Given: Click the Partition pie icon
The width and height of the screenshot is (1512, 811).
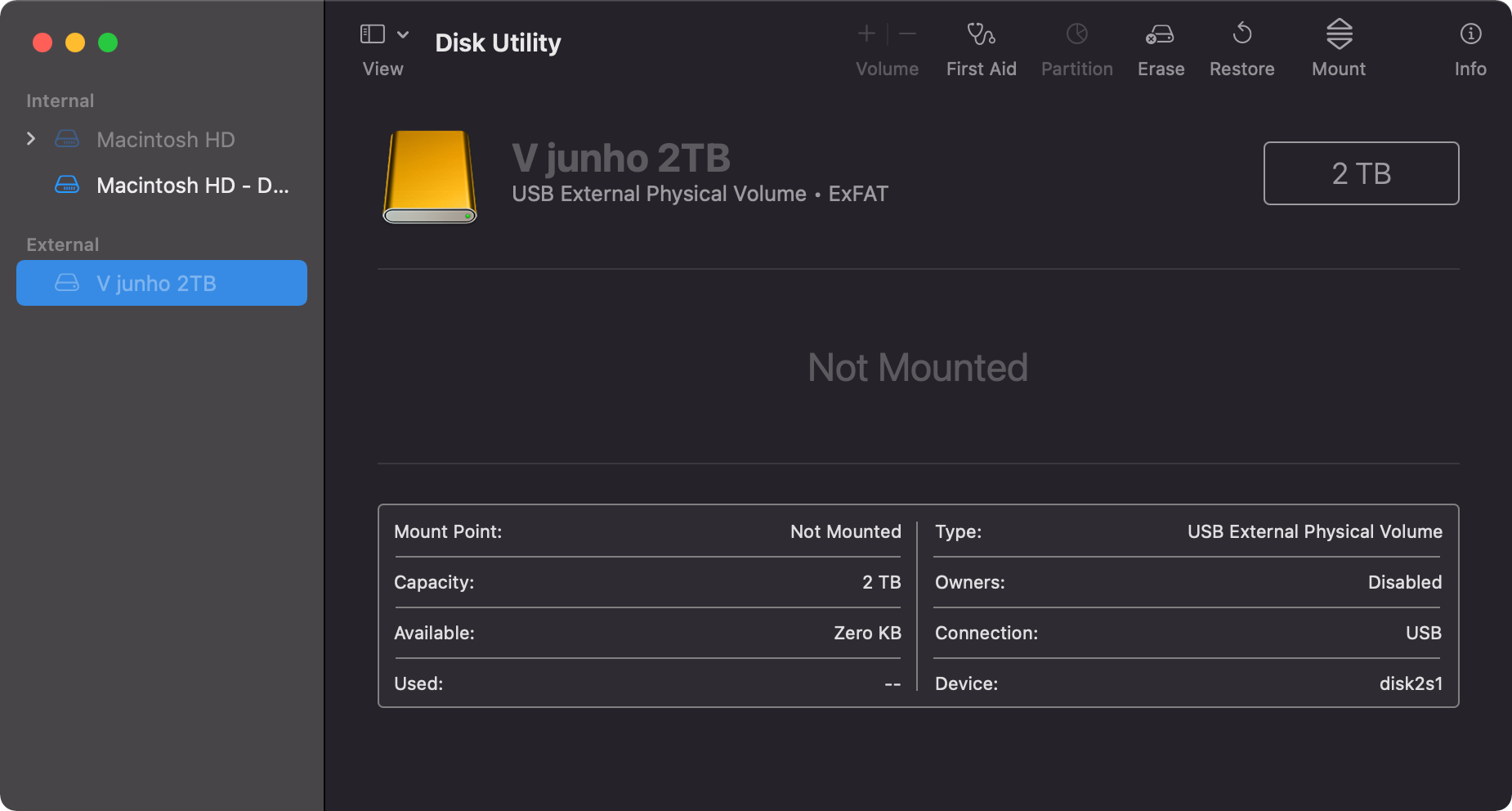Looking at the screenshot, I should tap(1077, 34).
